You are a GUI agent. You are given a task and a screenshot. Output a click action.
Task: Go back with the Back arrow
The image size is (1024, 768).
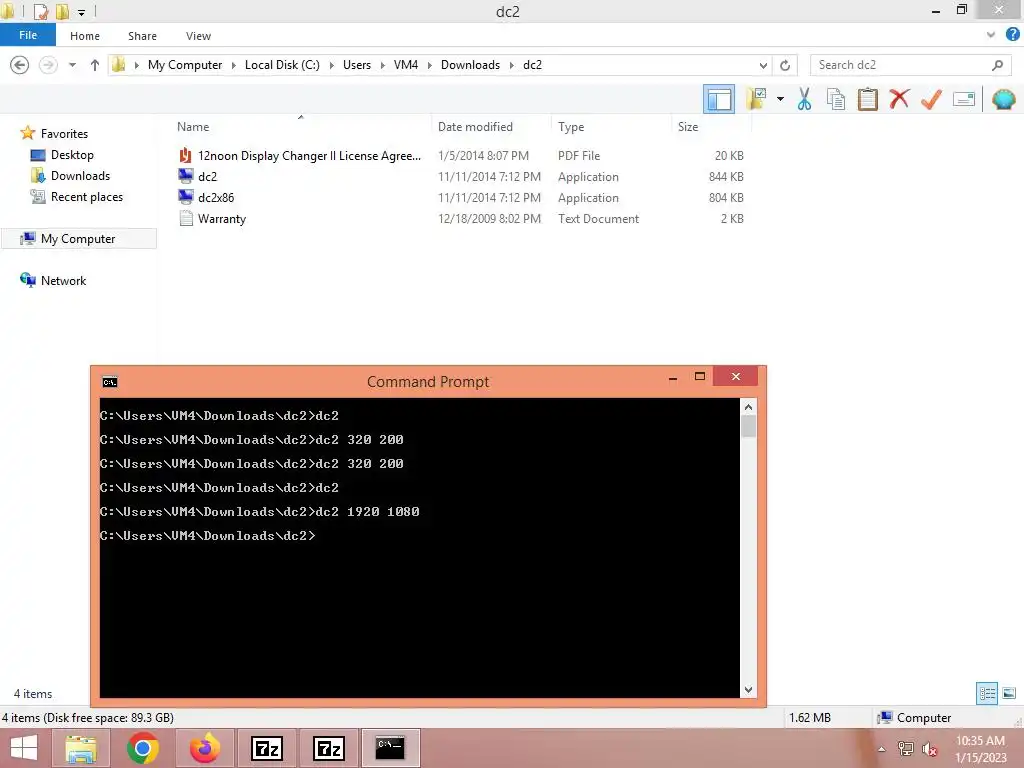point(20,65)
